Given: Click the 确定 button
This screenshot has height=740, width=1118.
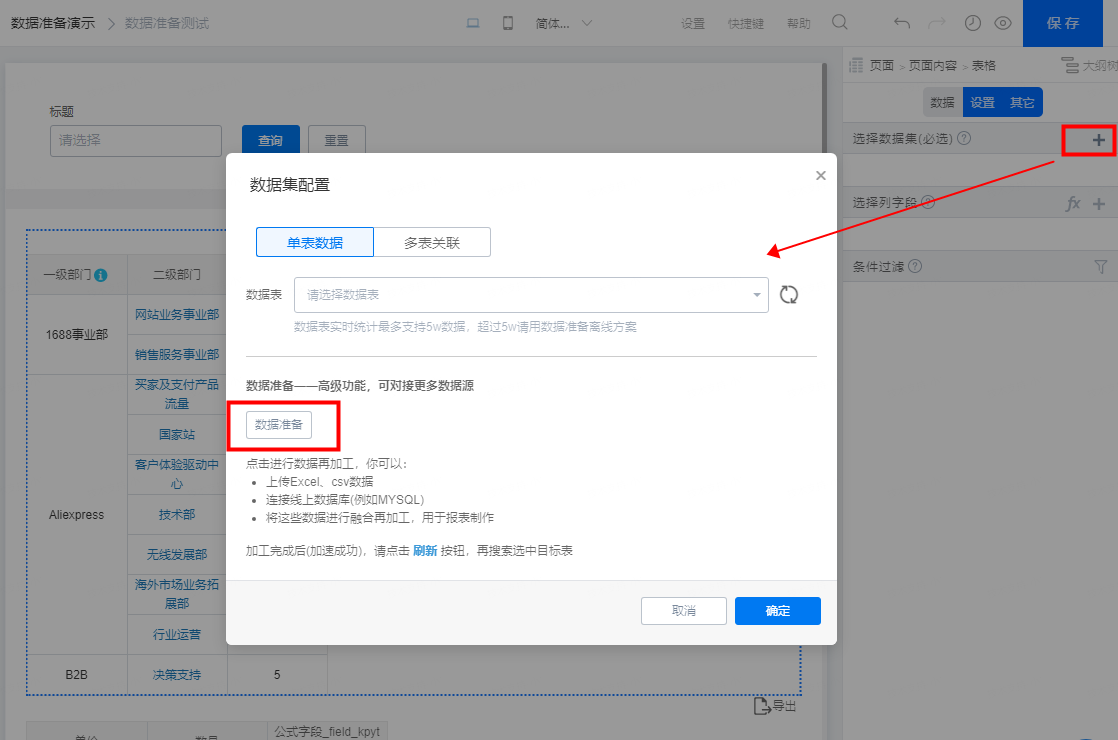Looking at the screenshot, I should tap(778, 611).
